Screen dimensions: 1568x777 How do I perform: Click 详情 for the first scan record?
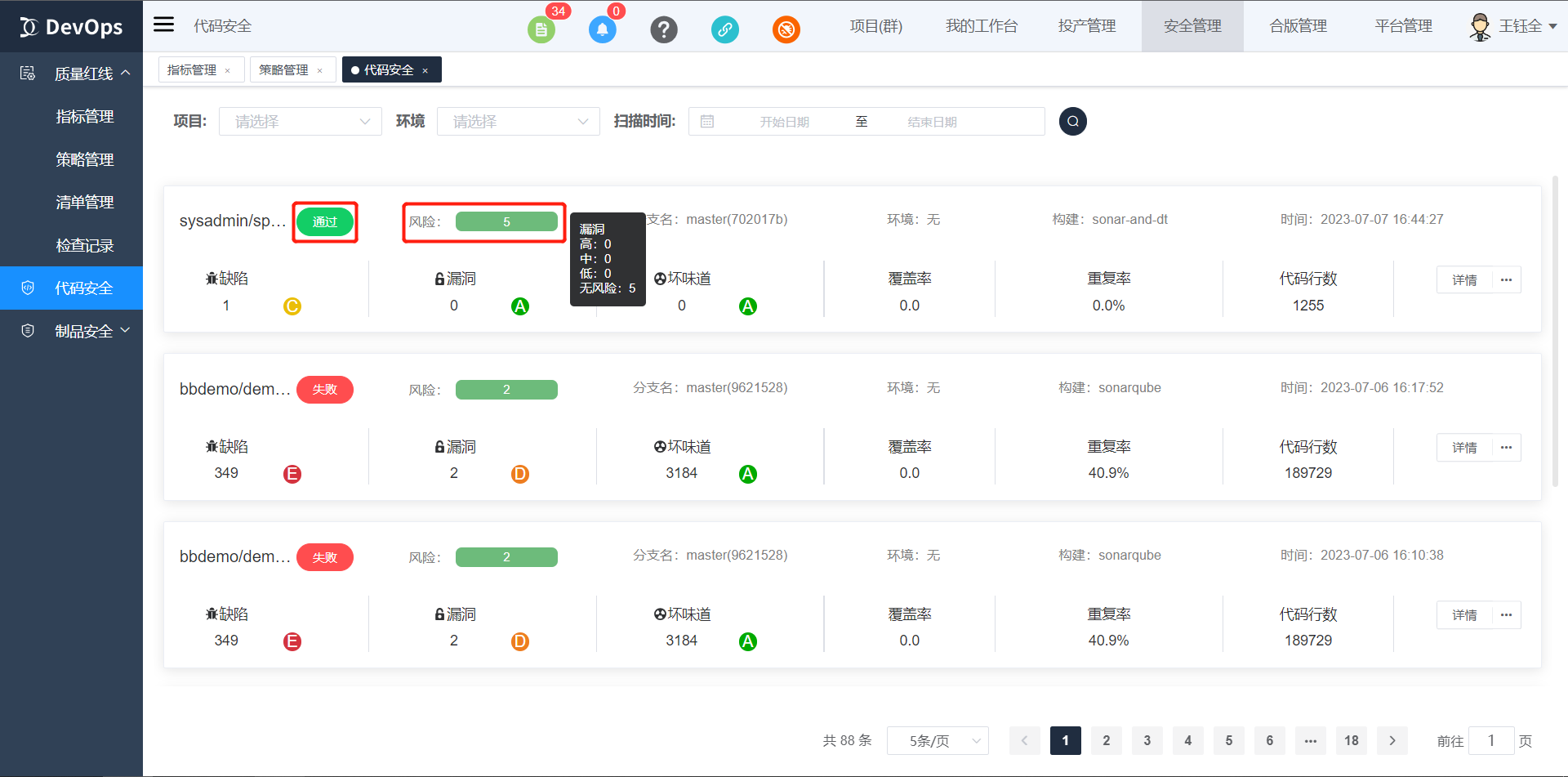(x=1464, y=280)
